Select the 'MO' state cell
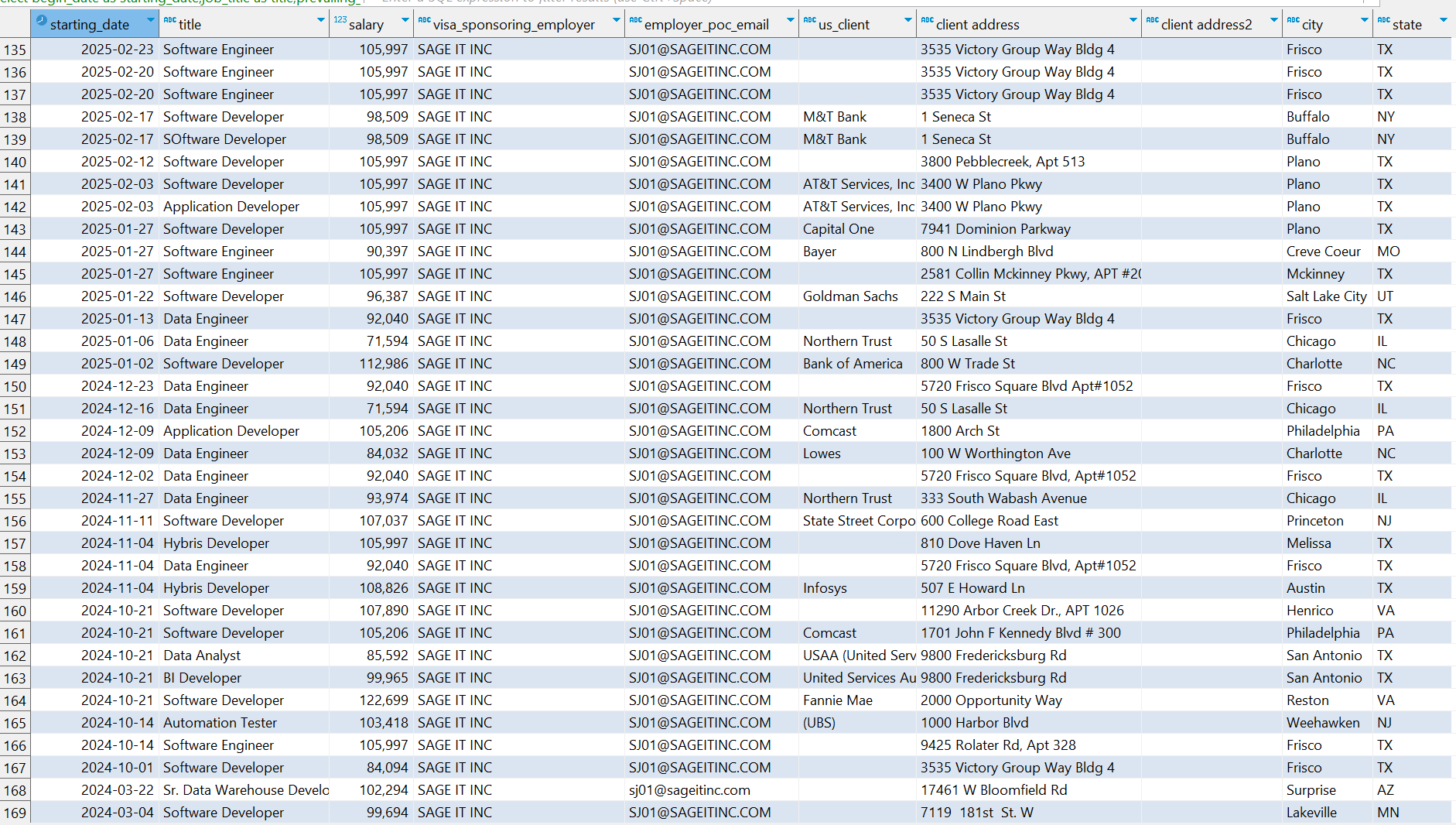 (x=1413, y=252)
